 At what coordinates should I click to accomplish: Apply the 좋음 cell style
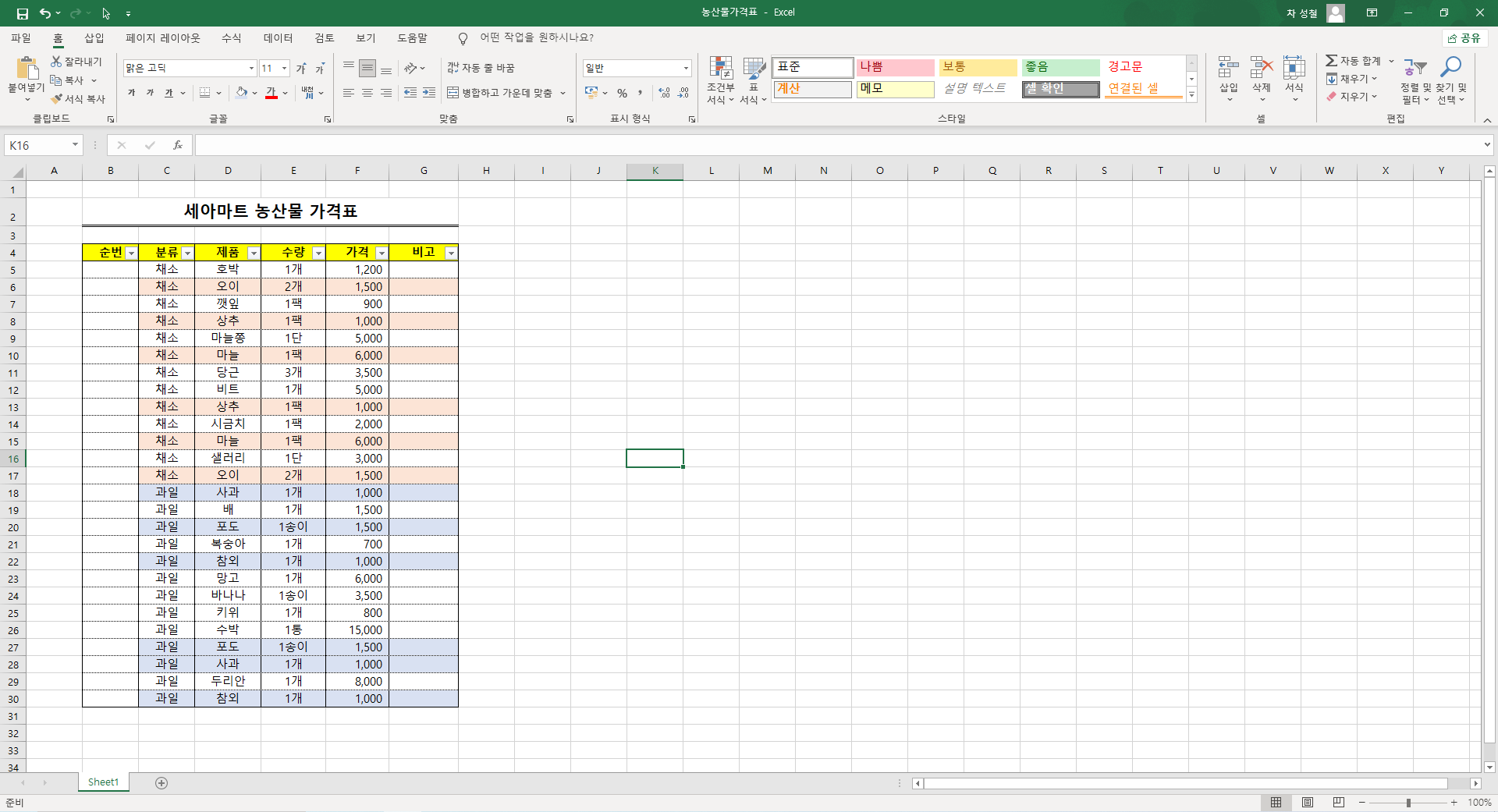click(x=1060, y=67)
